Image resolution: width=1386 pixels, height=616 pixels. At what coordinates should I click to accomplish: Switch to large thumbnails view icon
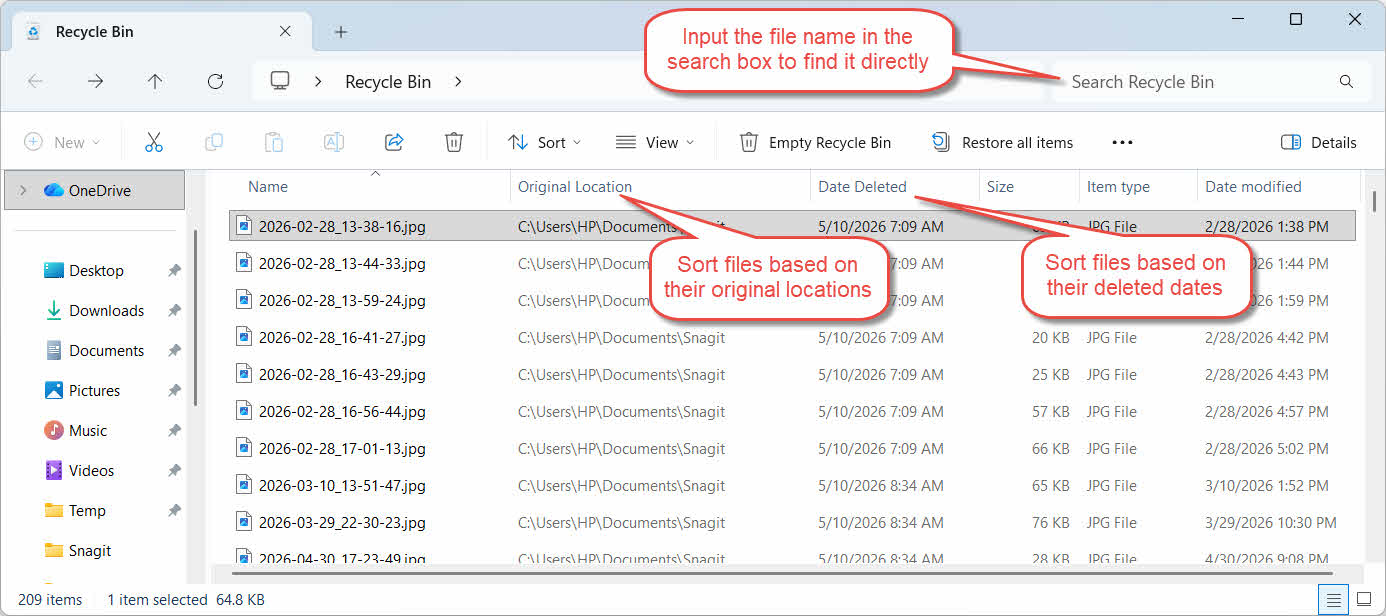click(1363, 599)
